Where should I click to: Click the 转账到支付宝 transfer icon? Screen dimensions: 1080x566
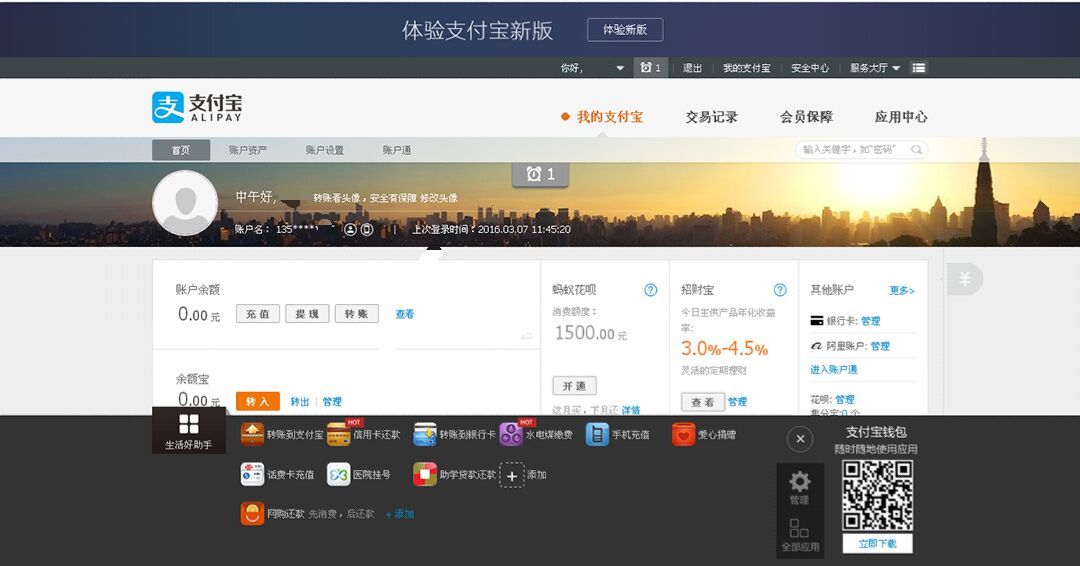point(252,435)
